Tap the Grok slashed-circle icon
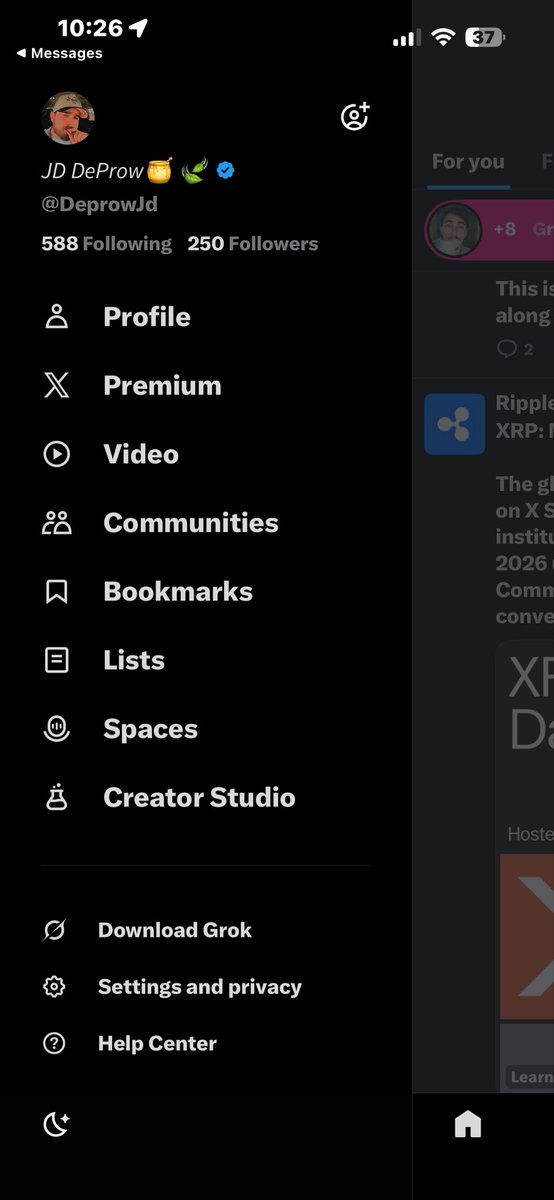 point(54,930)
